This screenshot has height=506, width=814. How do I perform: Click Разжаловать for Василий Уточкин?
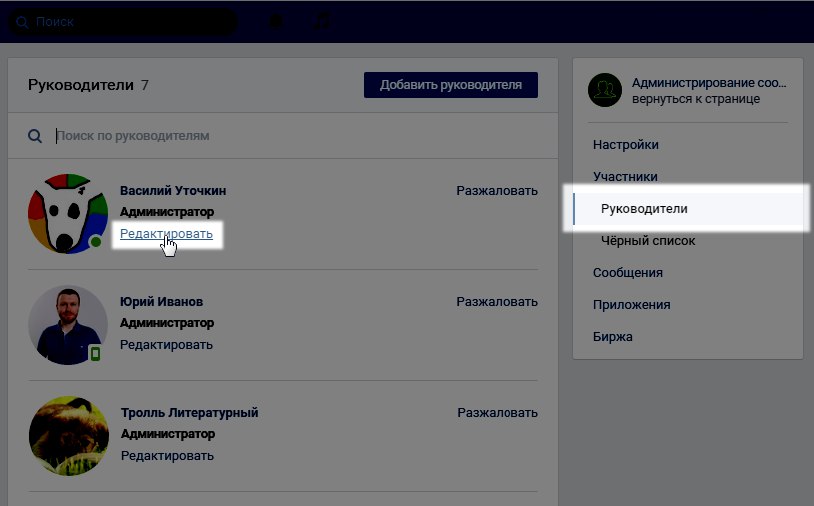point(497,190)
